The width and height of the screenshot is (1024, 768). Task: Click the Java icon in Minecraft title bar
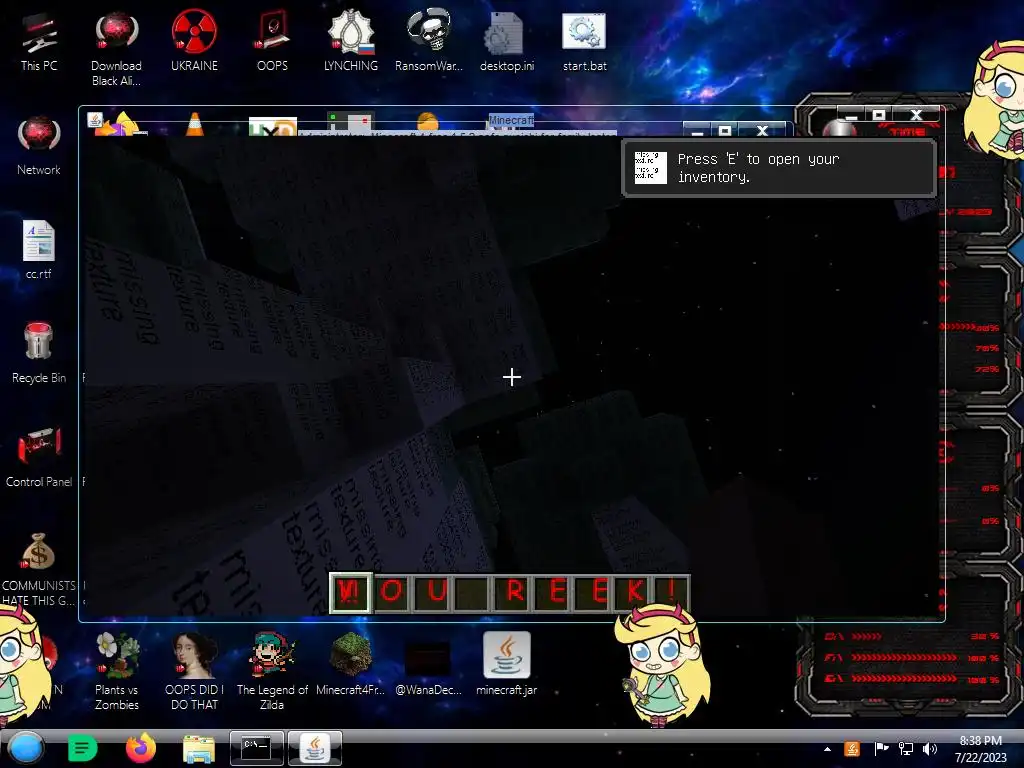95,120
